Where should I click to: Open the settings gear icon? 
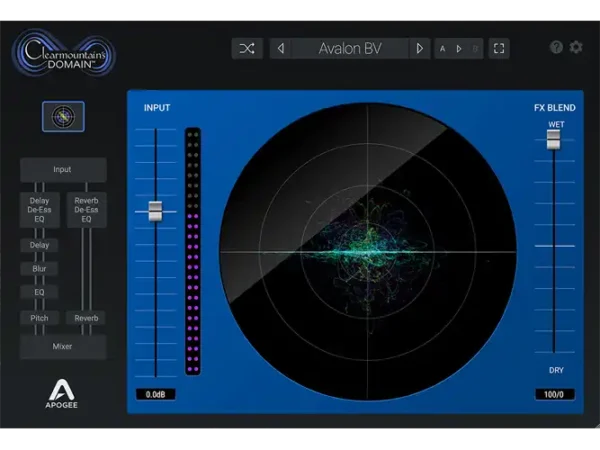coord(576,47)
